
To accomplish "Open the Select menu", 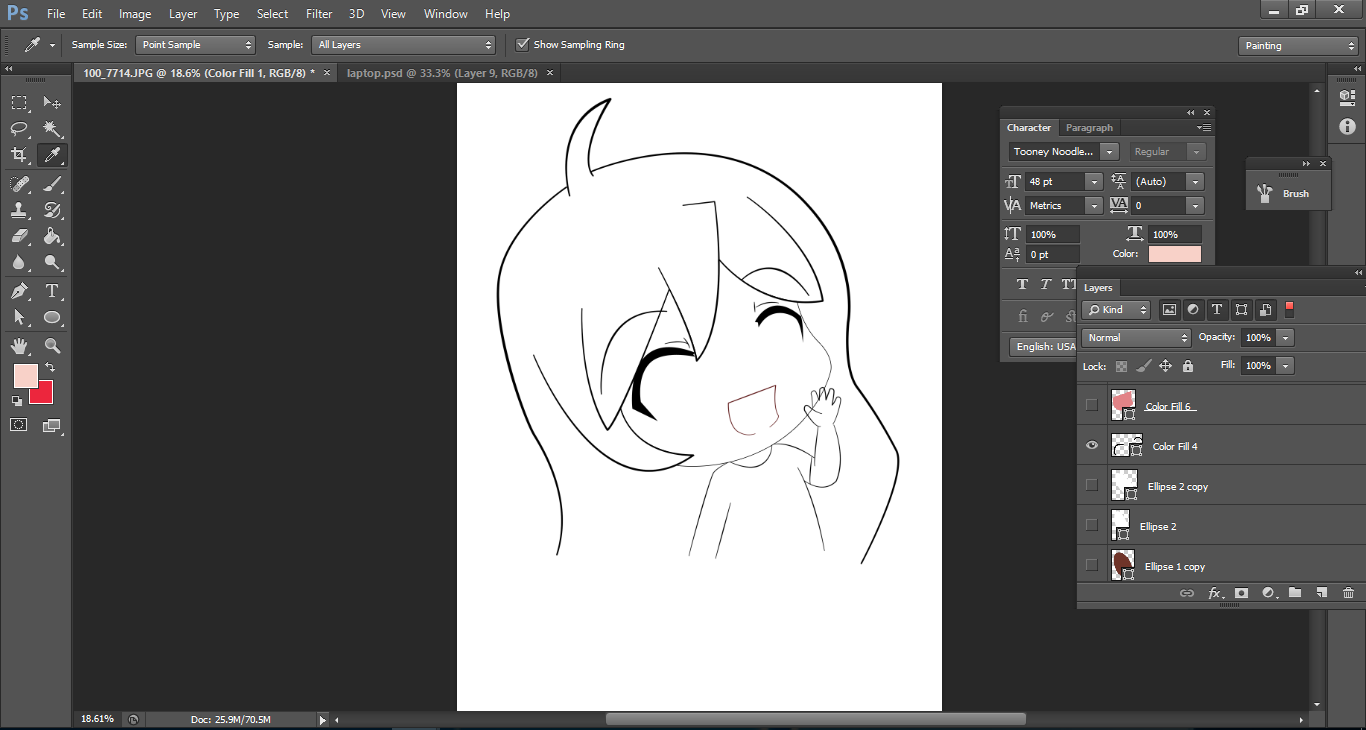I will coord(272,14).
